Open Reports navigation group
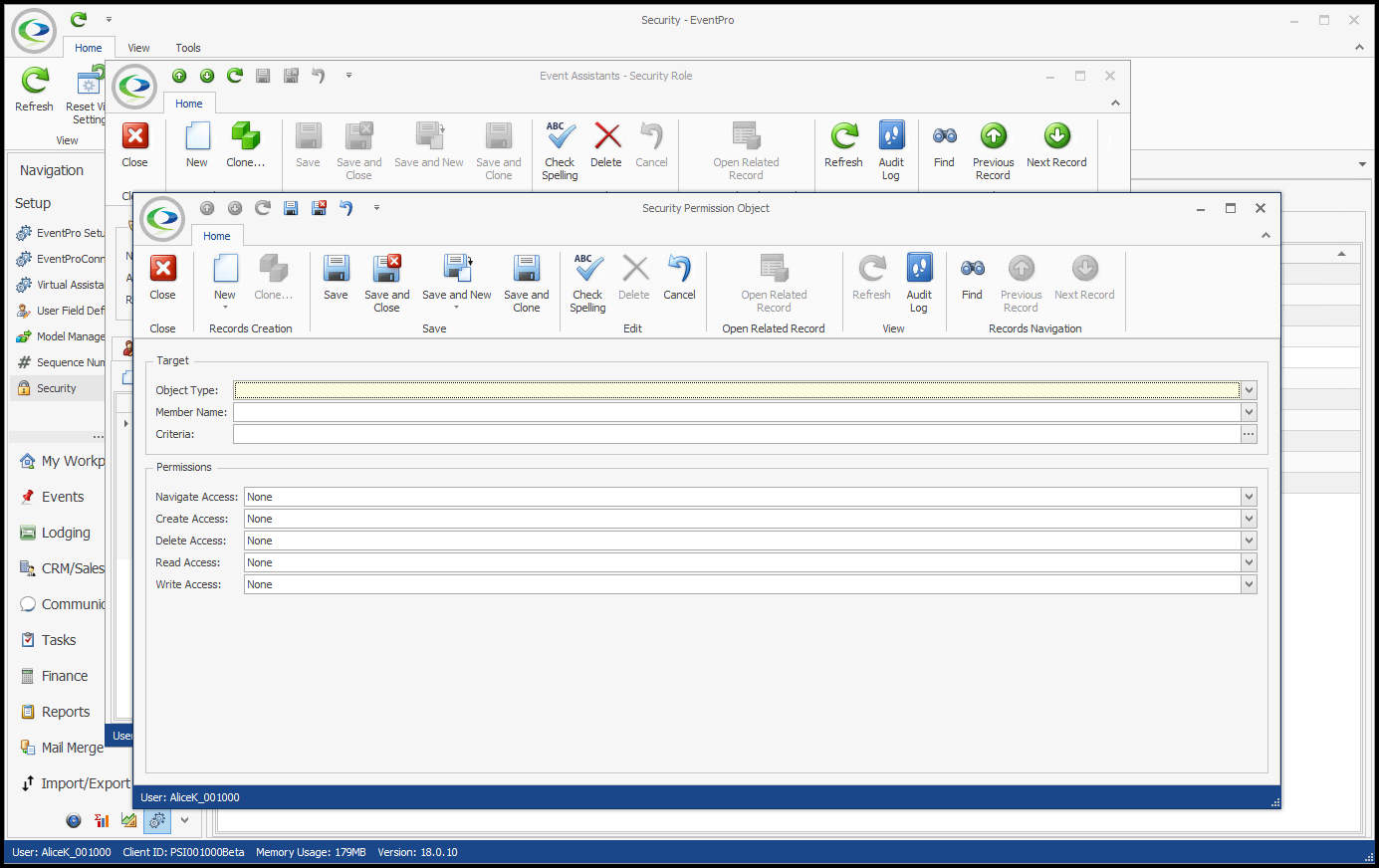The width and height of the screenshot is (1379, 868). click(66, 712)
